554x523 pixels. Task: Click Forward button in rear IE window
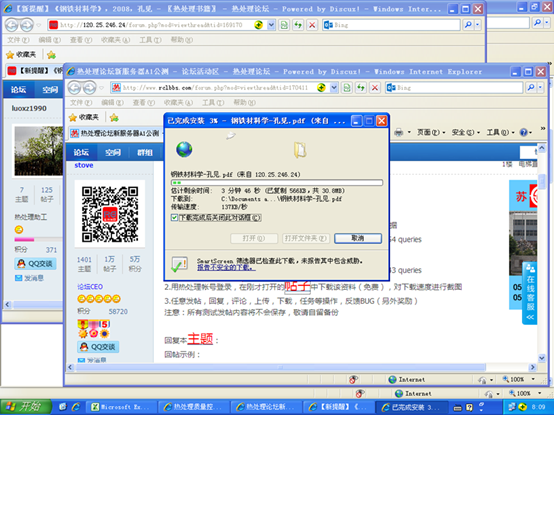[26, 25]
